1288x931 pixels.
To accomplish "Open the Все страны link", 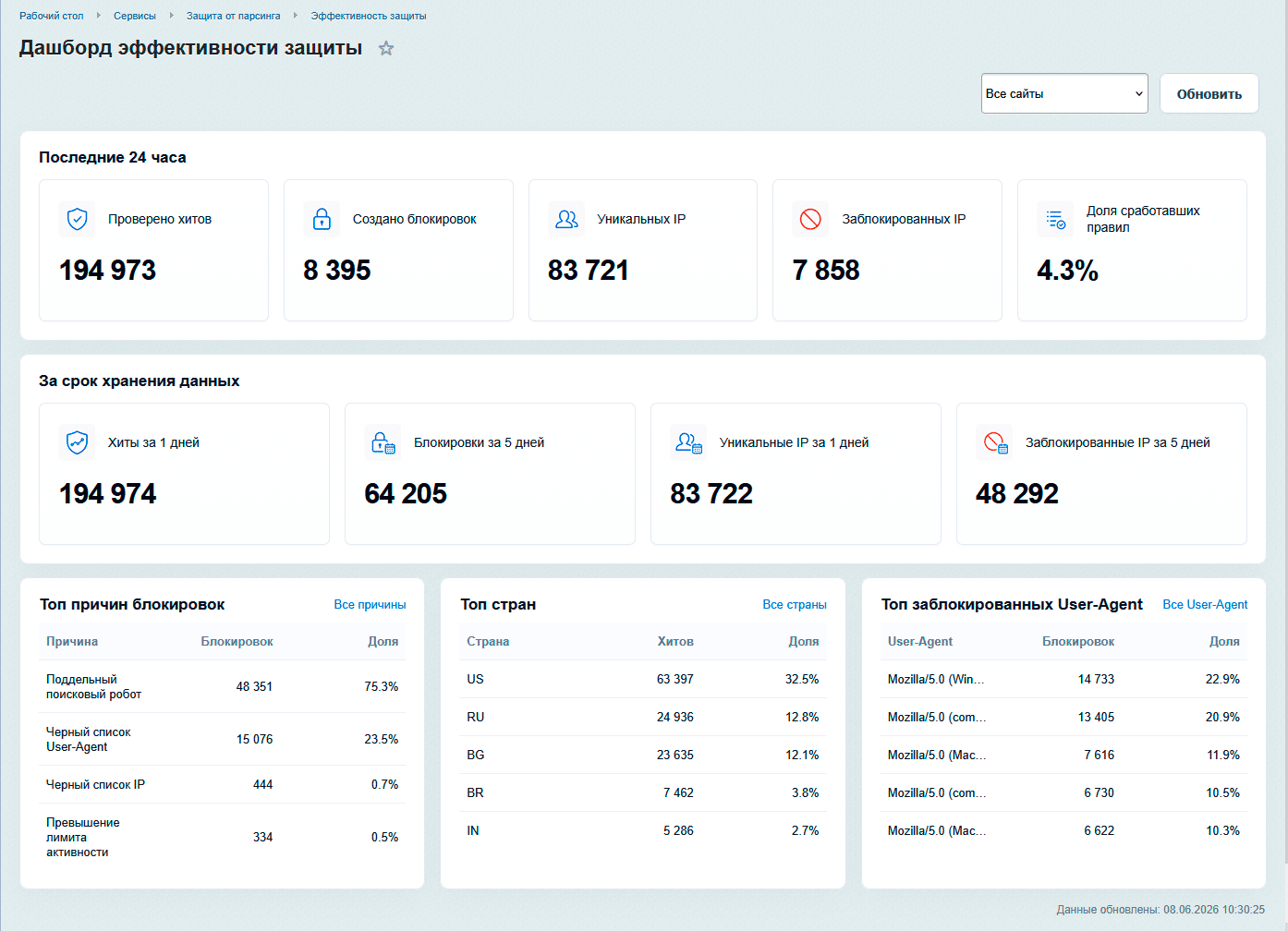I will click(795, 605).
